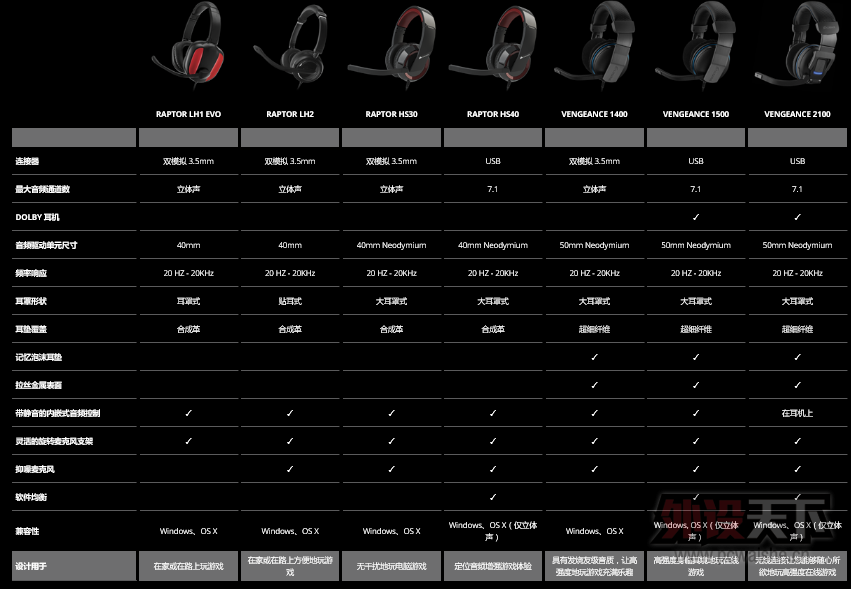851x589 pixels.
Task: Click the 频率响应 row label
Action: (x=32, y=273)
